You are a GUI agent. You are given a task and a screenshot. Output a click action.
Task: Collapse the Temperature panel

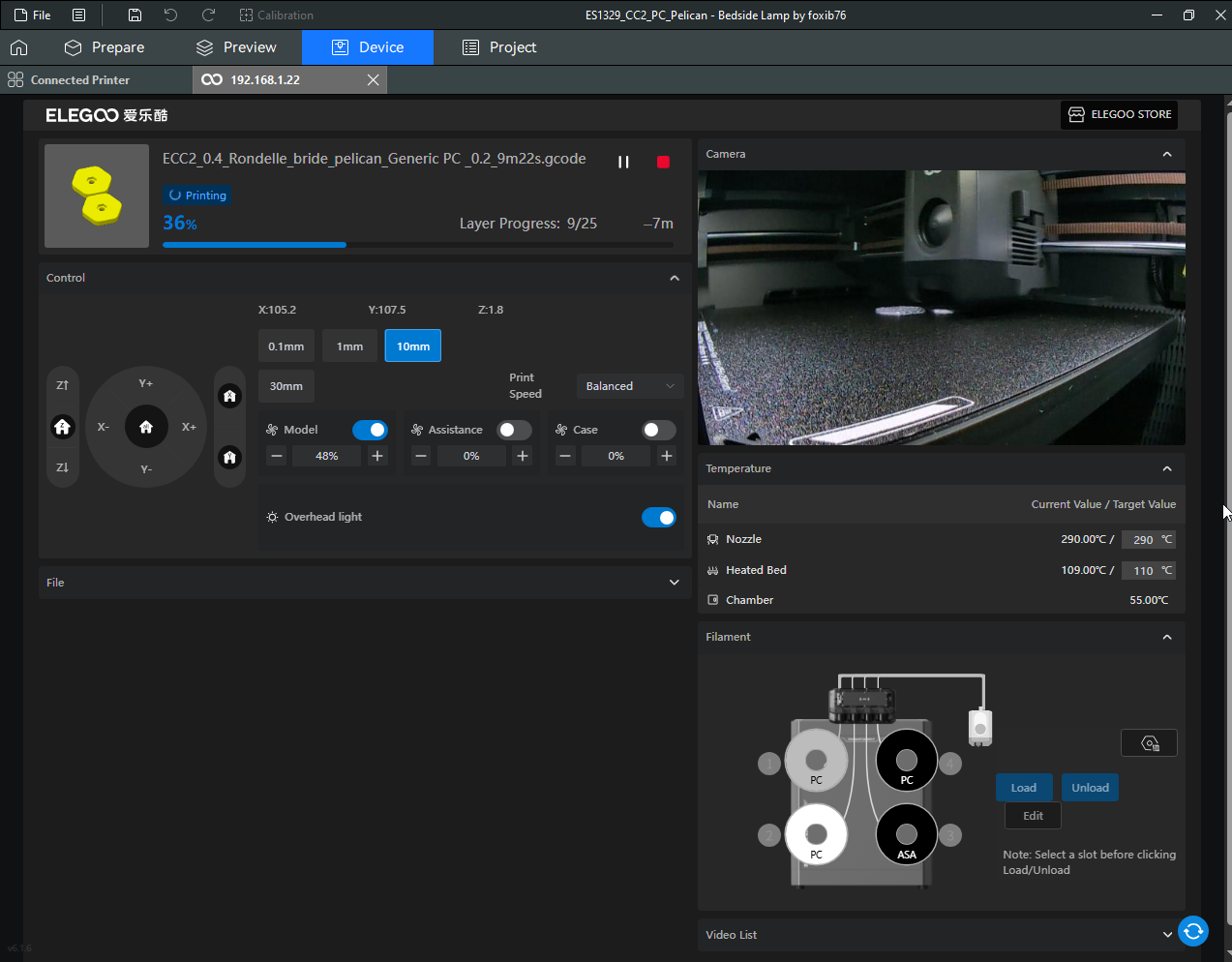1166,468
